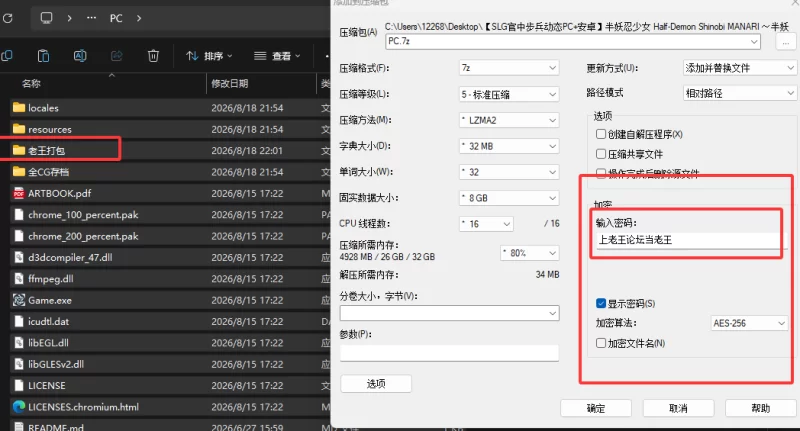Image resolution: width=800 pixels, height=431 pixels.
Task: Click the 帮助 button
Action: click(x=761, y=409)
